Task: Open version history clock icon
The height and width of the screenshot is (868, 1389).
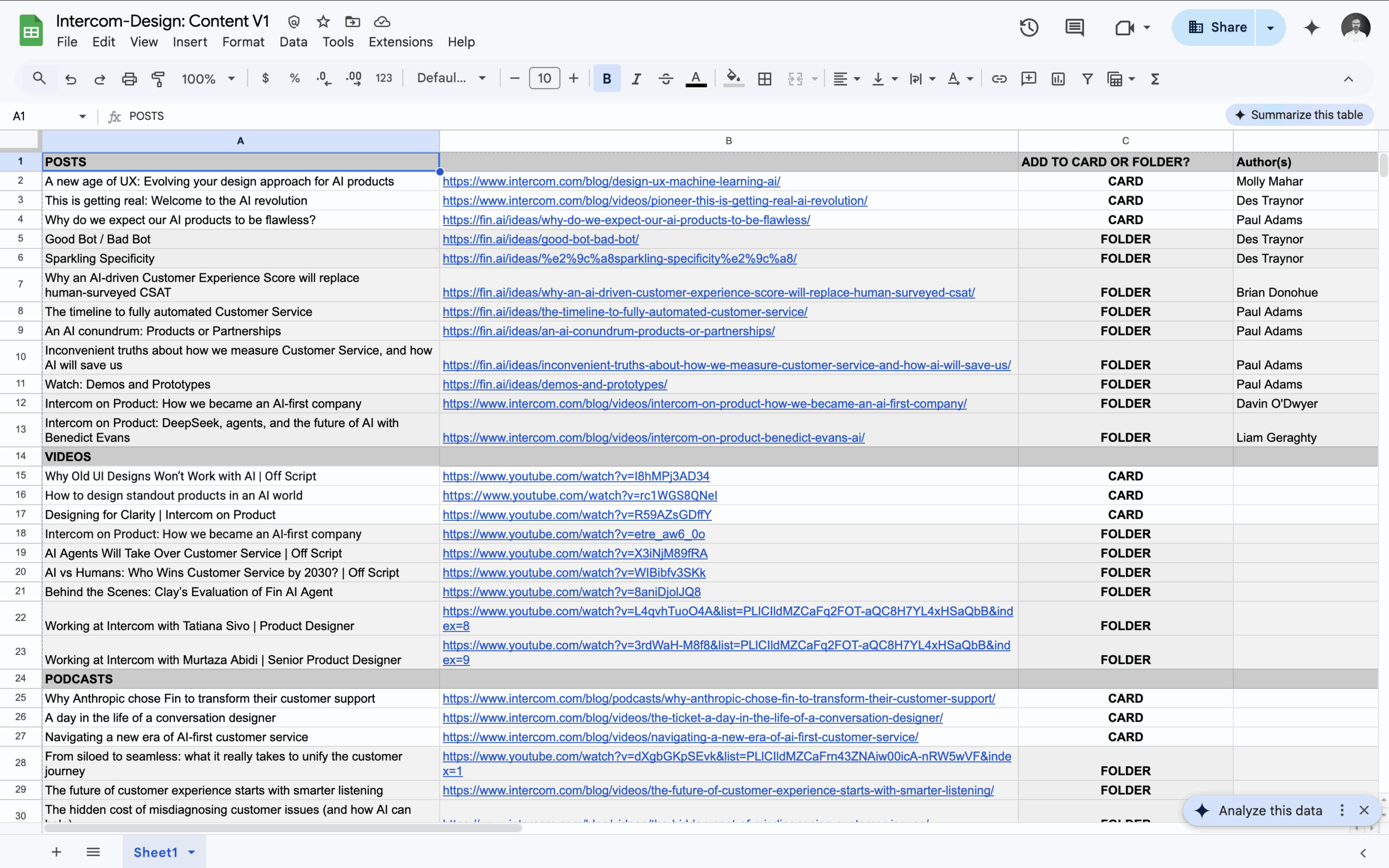Action: 1029,27
